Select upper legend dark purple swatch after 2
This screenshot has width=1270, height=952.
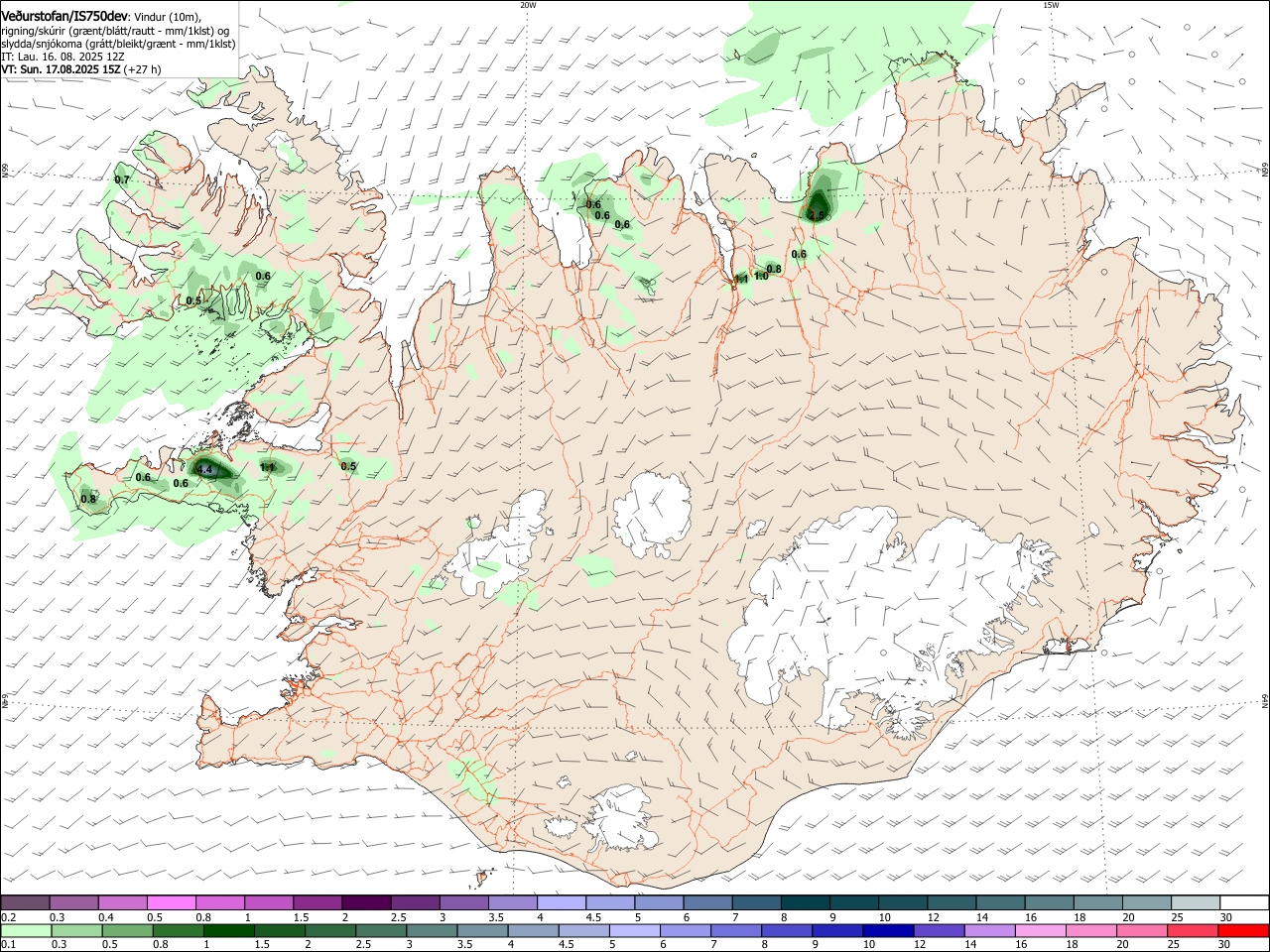click(x=365, y=903)
